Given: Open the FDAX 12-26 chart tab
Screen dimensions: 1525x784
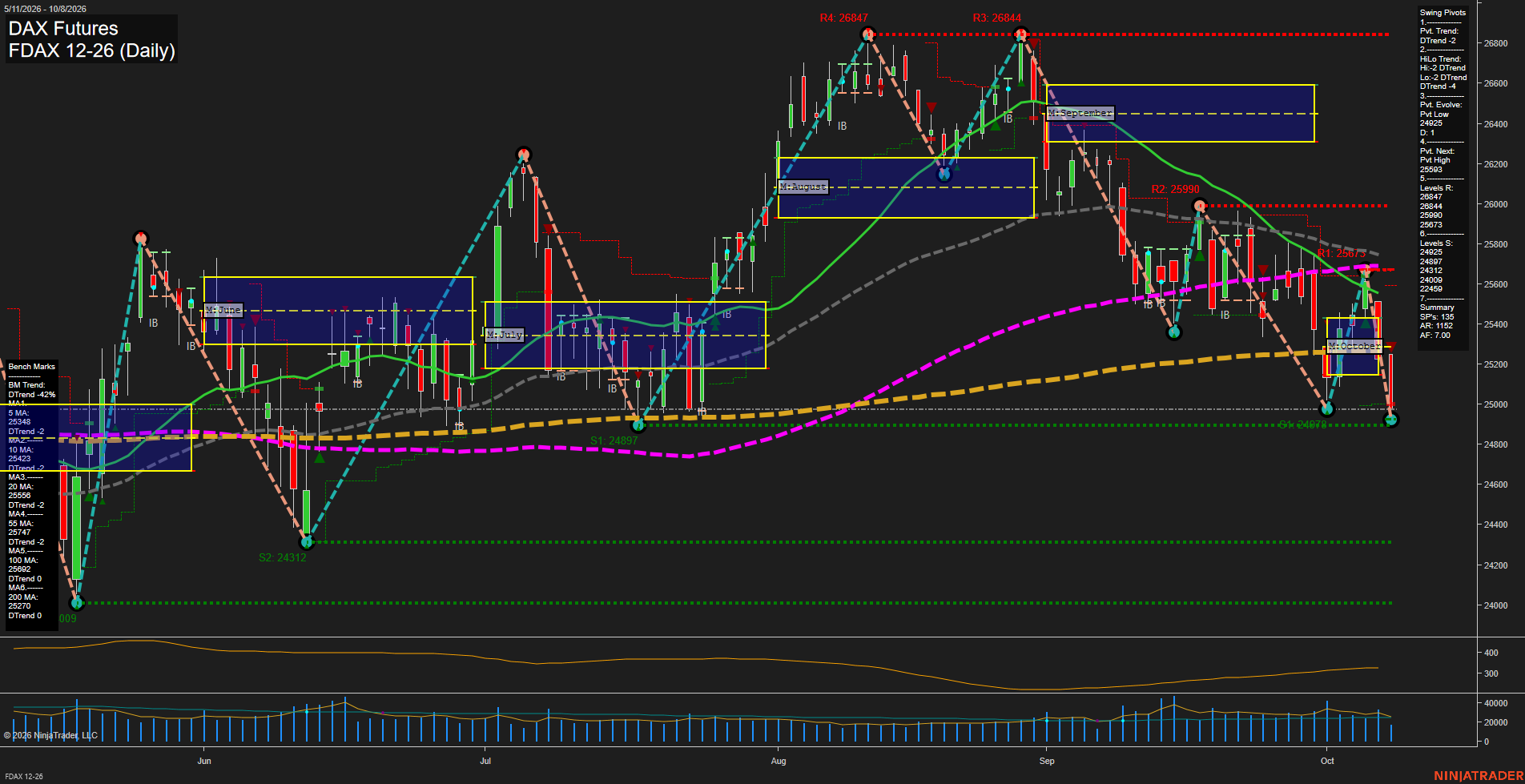Looking at the screenshot, I should click(x=24, y=776).
